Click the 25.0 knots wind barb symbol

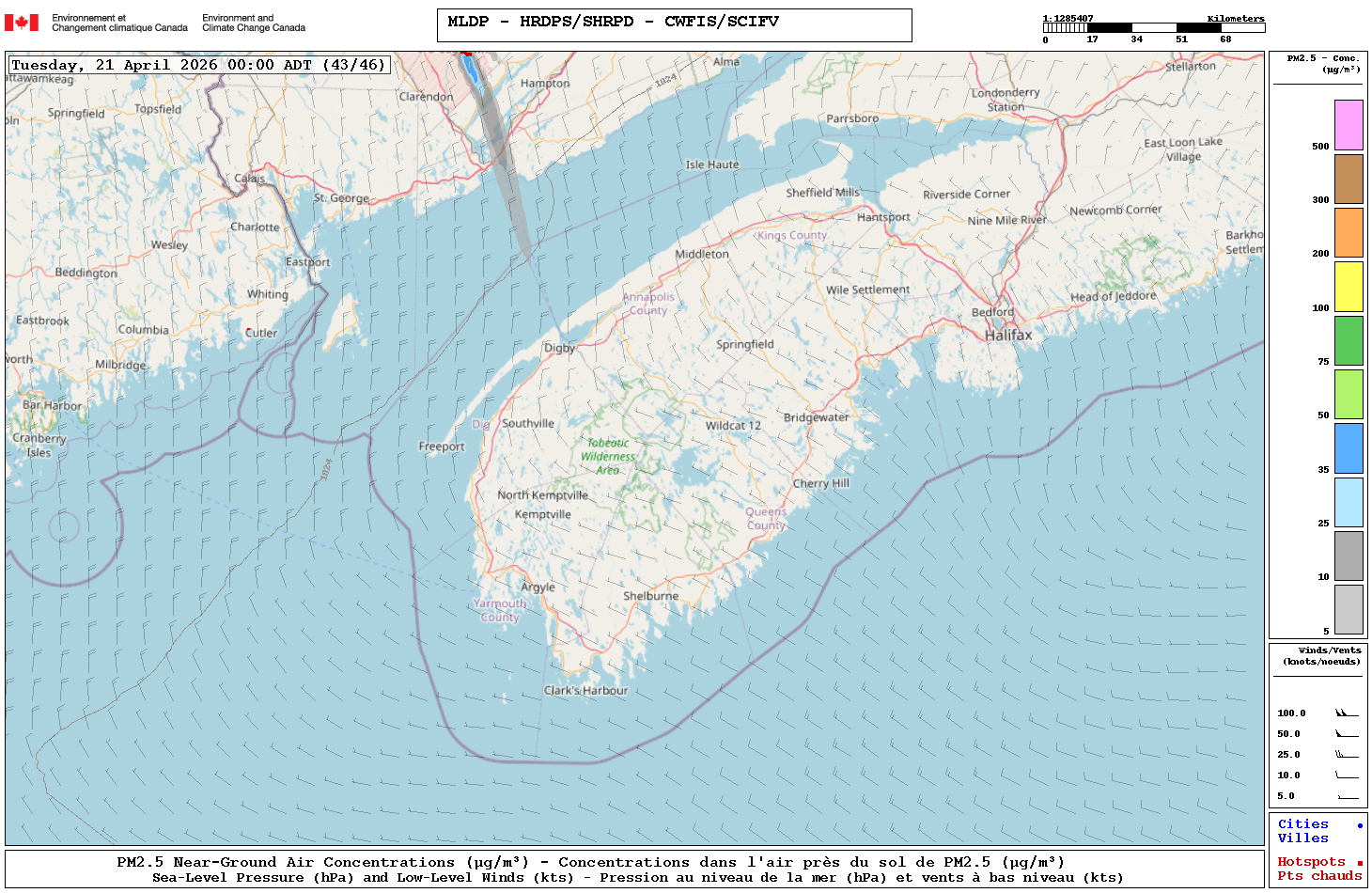tap(1347, 755)
